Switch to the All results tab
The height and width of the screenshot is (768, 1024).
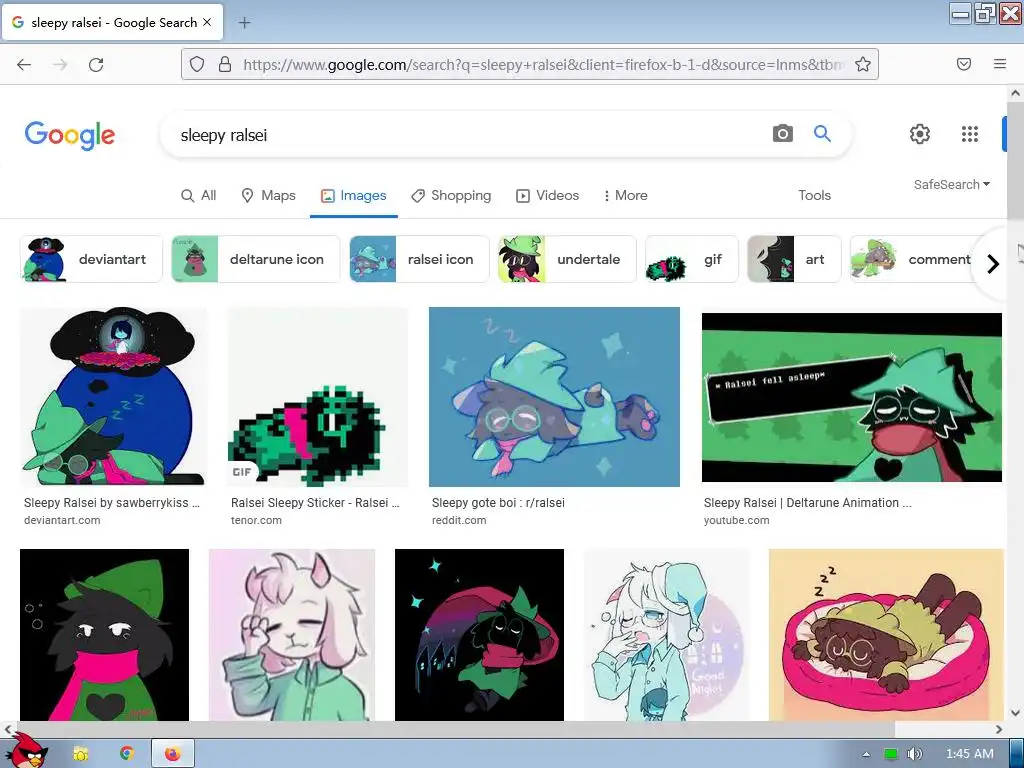(x=199, y=195)
